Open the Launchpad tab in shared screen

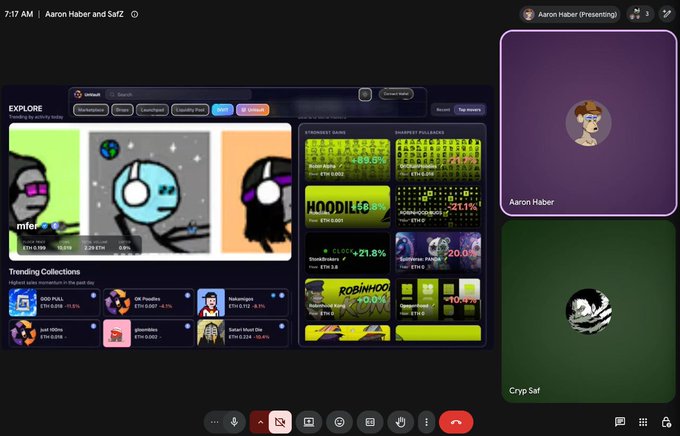(152, 110)
